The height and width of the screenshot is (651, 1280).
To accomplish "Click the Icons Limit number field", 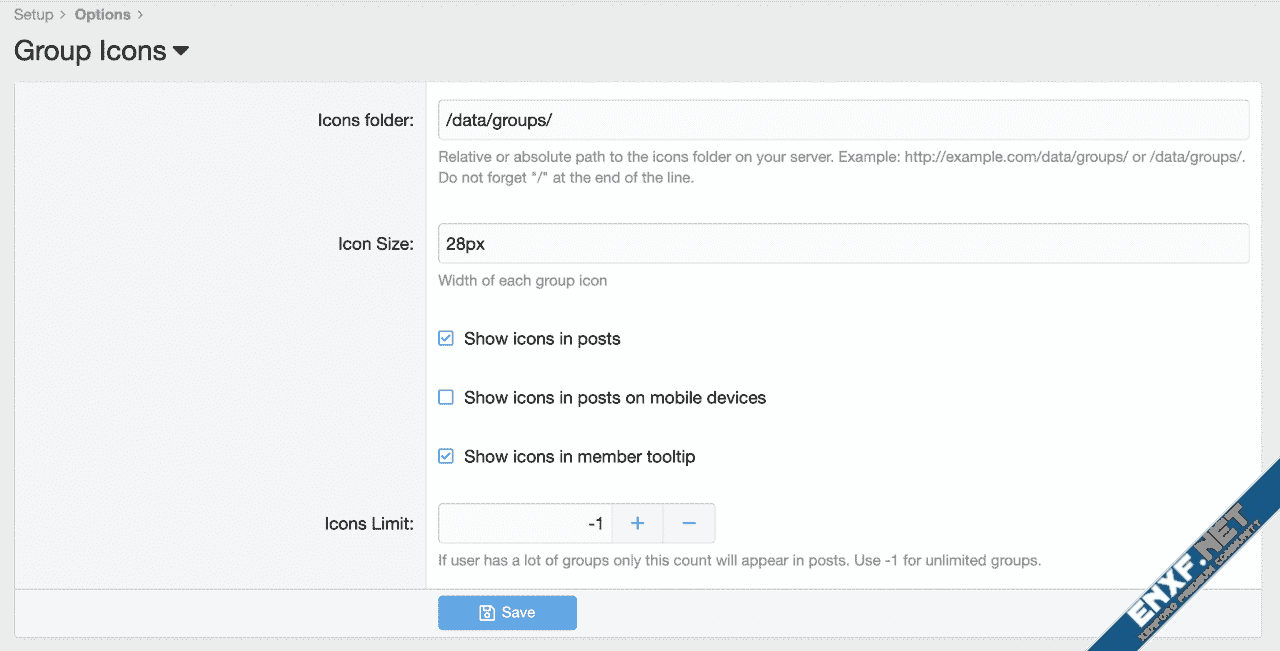I will (525, 524).
